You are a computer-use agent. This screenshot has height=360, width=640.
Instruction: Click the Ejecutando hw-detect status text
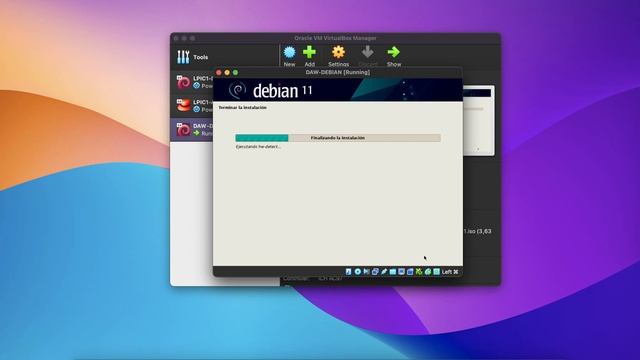pyautogui.click(x=258, y=147)
